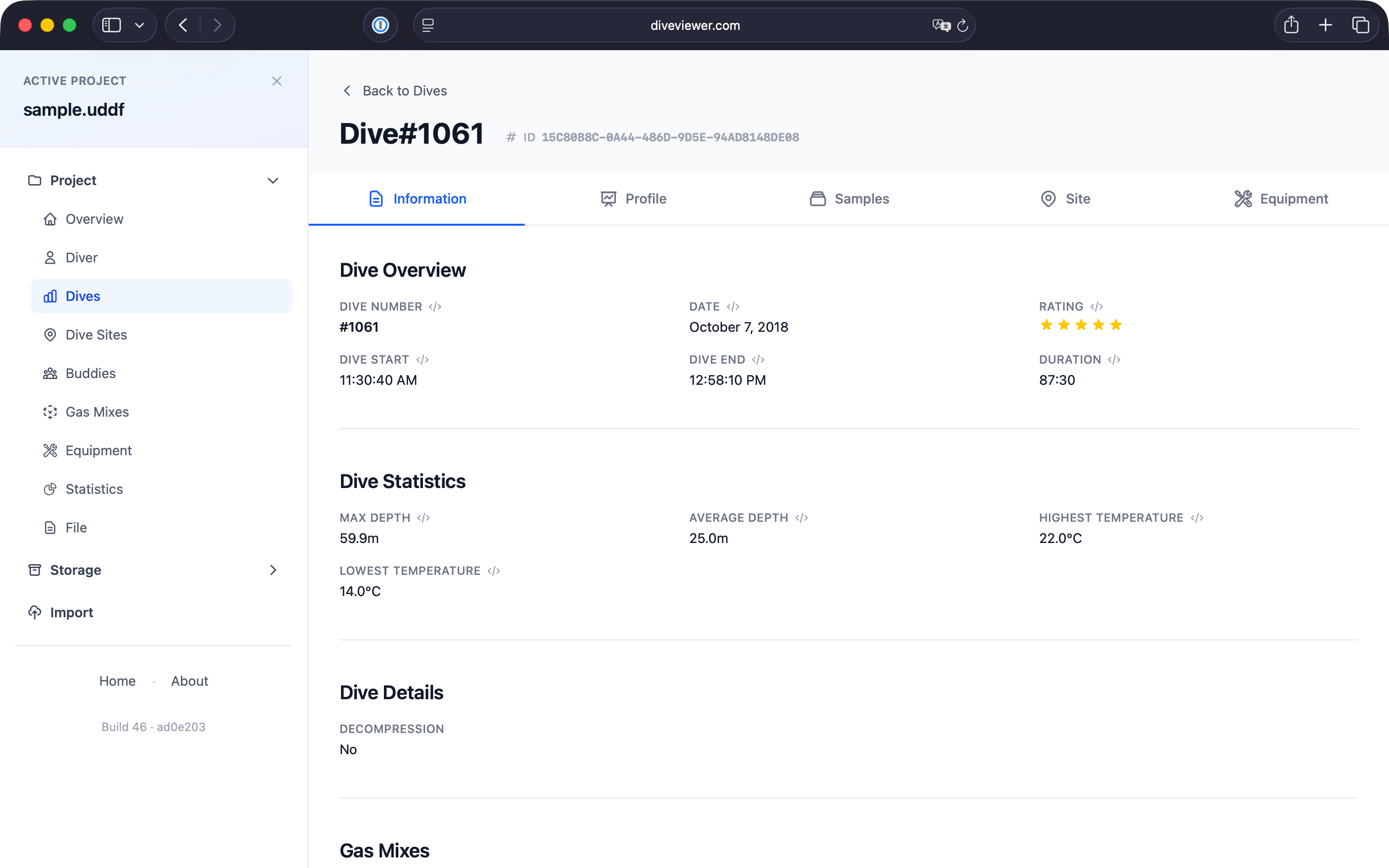Click the code icon next to Duration
The width and height of the screenshot is (1389, 868).
(1114, 360)
